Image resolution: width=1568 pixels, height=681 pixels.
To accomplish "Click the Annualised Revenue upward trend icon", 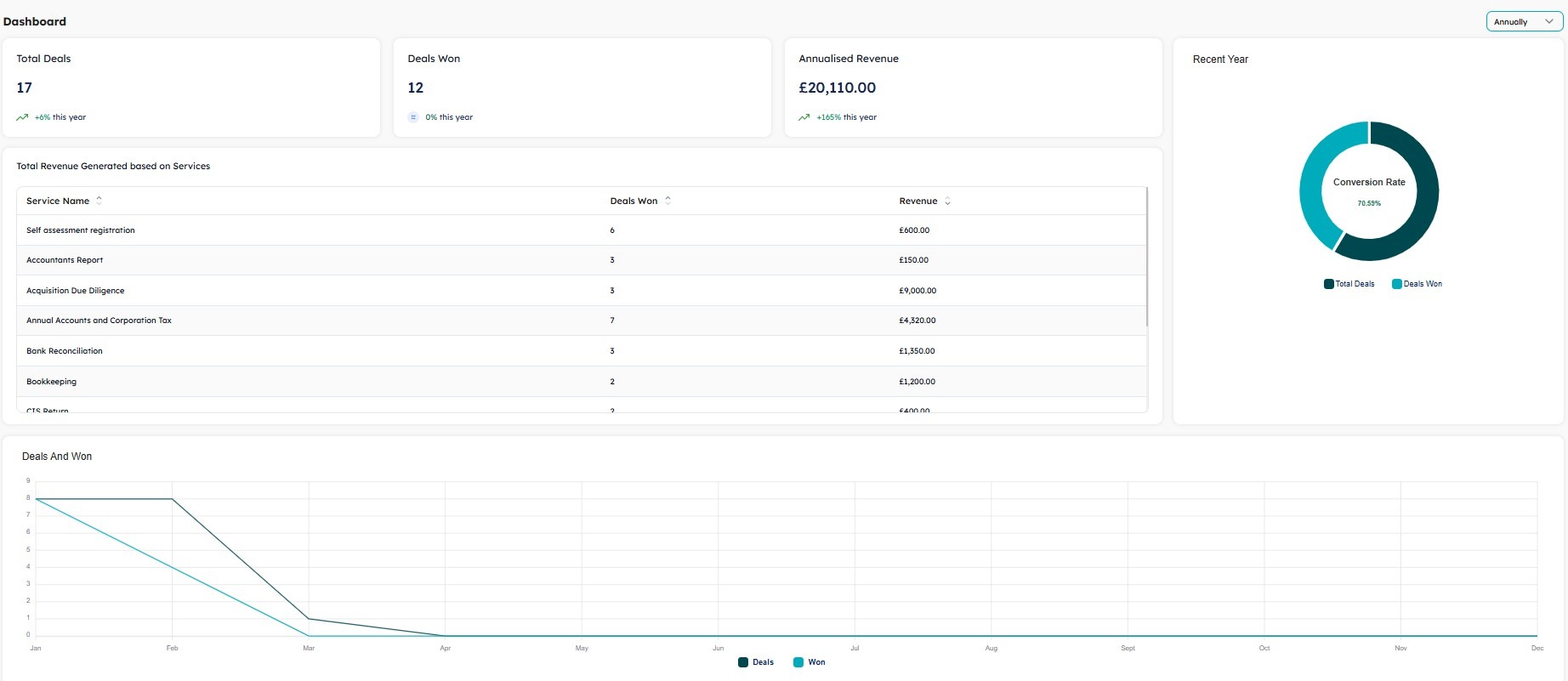I will [x=804, y=117].
